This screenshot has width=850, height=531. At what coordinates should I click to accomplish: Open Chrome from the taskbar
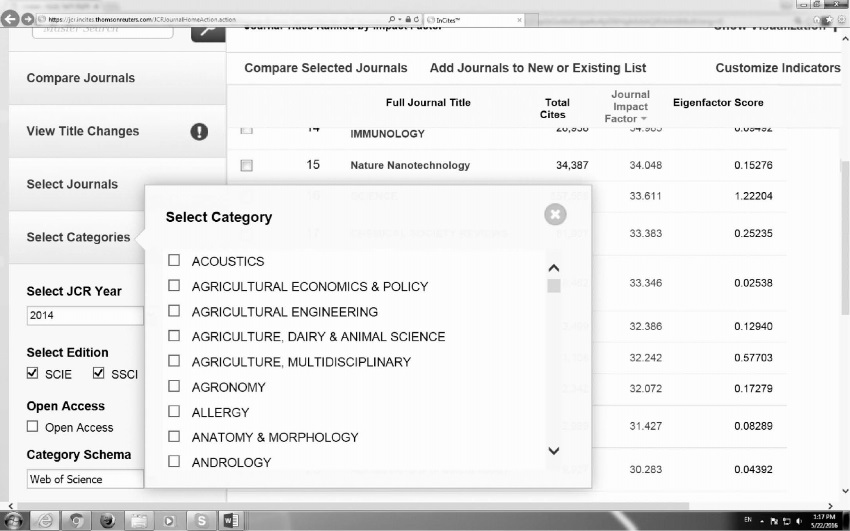pos(76,521)
